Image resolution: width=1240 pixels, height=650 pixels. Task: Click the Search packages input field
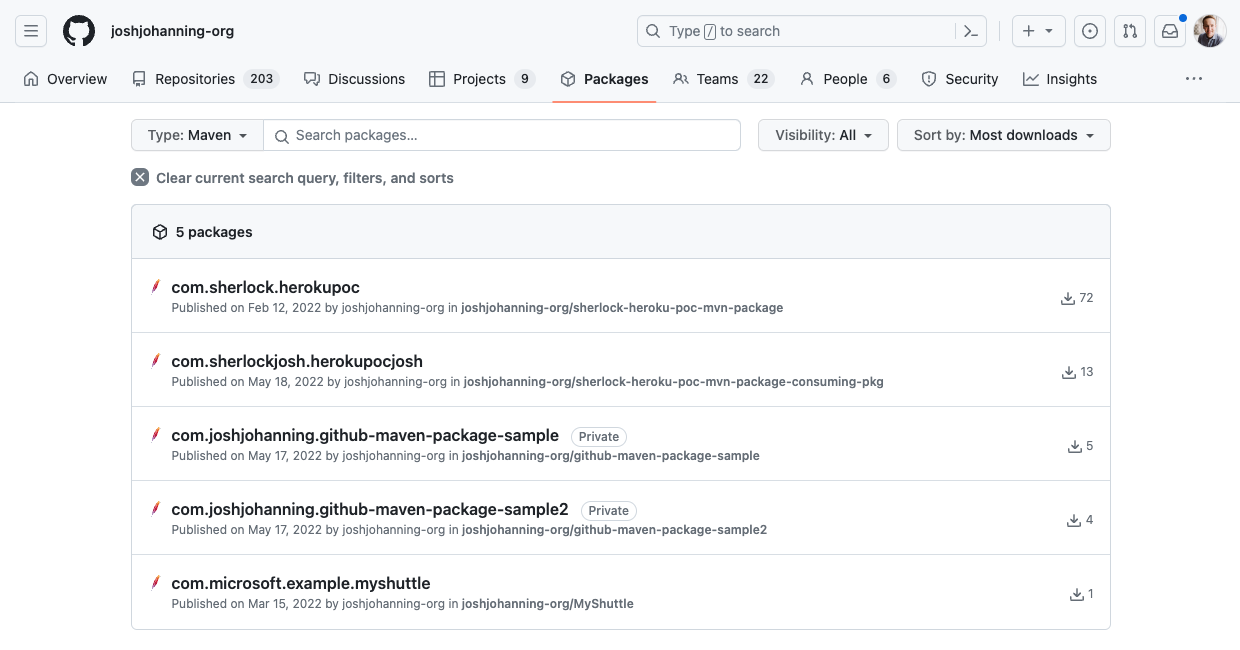(502, 134)
